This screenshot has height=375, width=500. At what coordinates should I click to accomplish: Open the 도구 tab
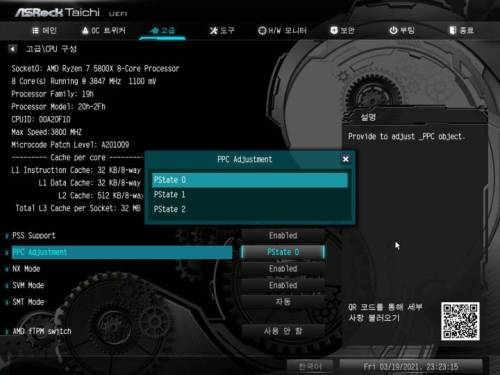[222, 31]
